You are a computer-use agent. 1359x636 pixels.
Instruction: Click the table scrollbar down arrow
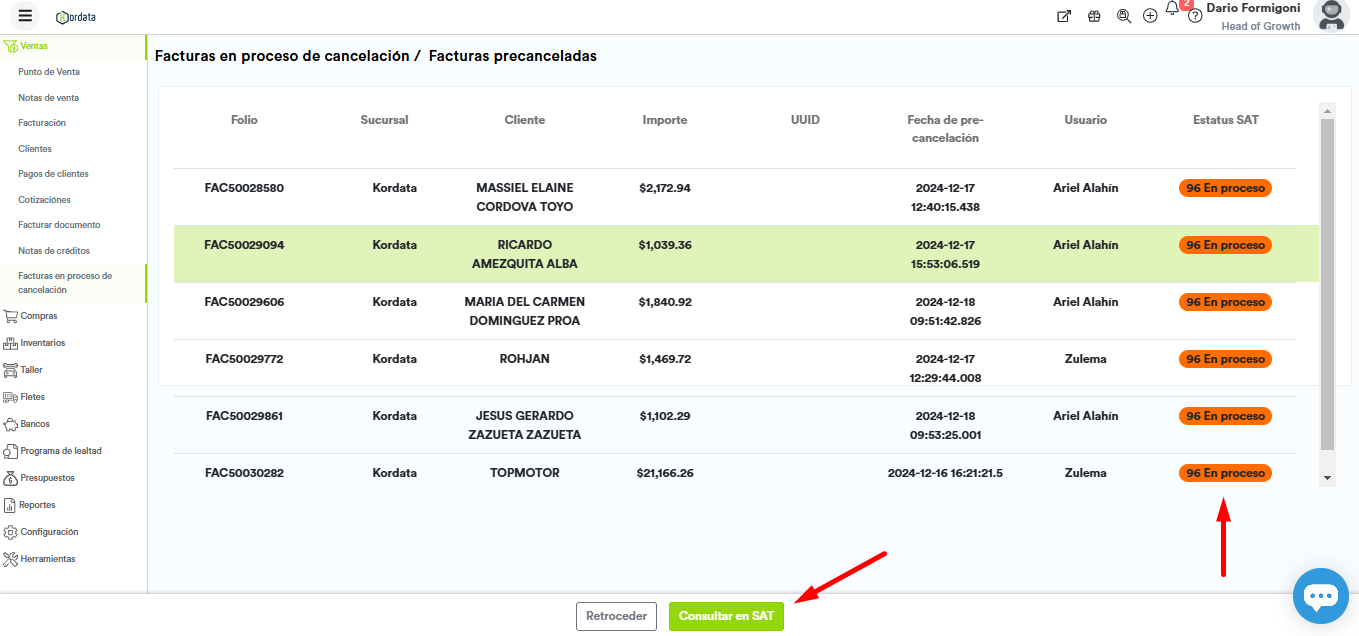[x=1328, y=479]
